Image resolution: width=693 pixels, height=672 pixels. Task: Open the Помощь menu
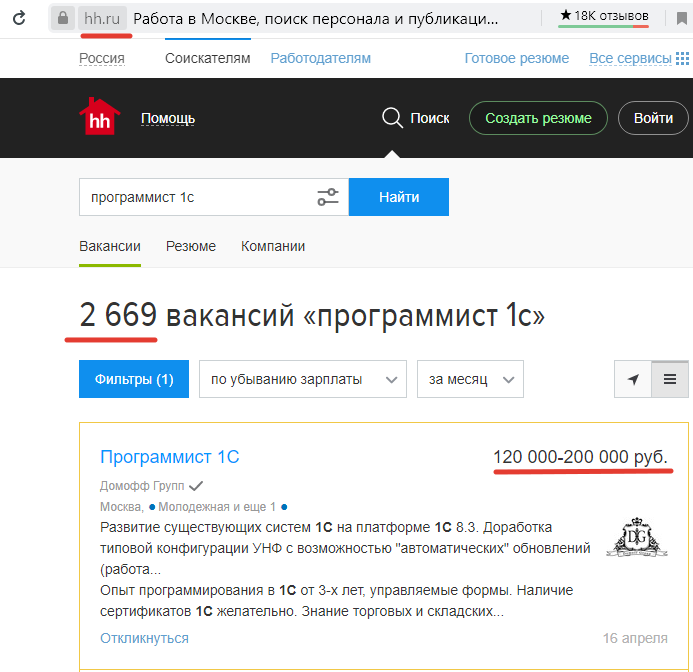[x=168, y=118]
